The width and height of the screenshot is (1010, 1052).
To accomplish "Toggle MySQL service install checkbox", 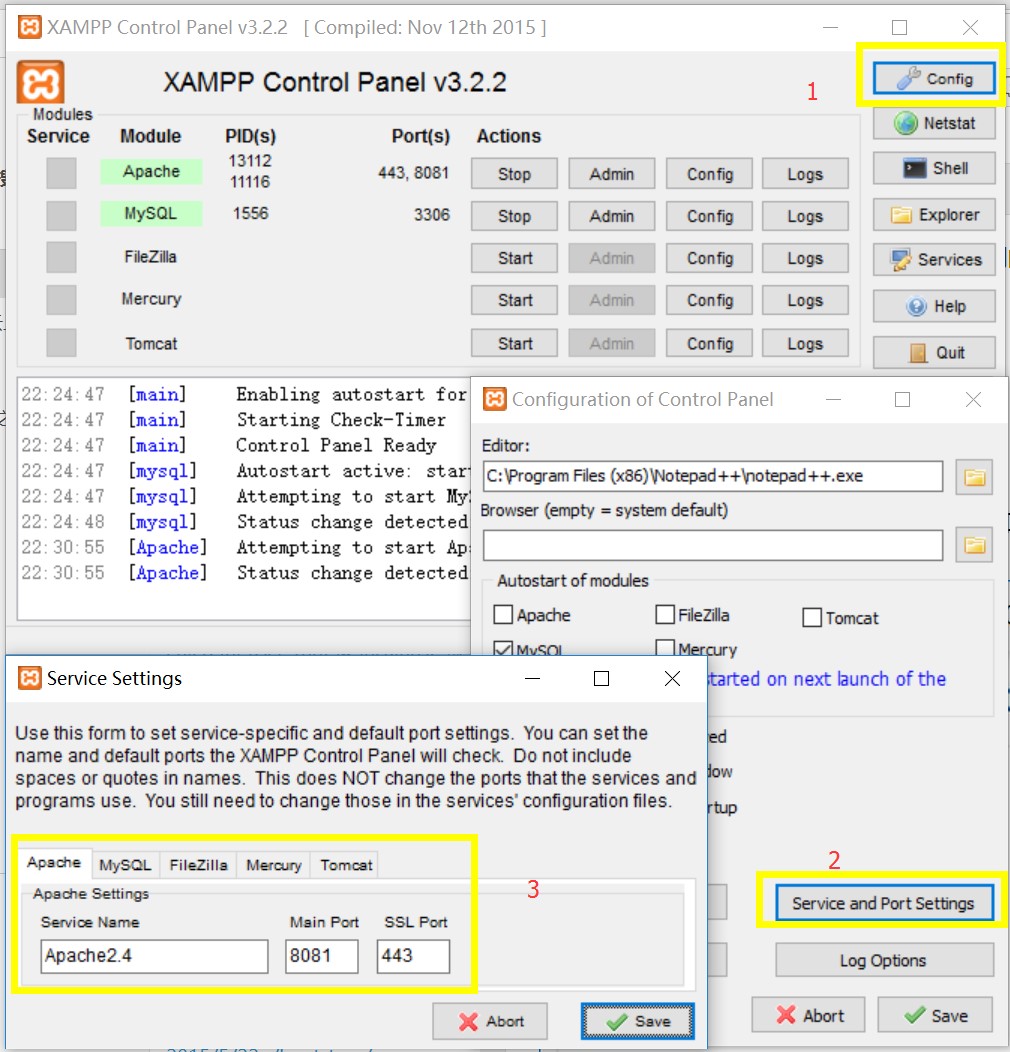I will point(61,215).
